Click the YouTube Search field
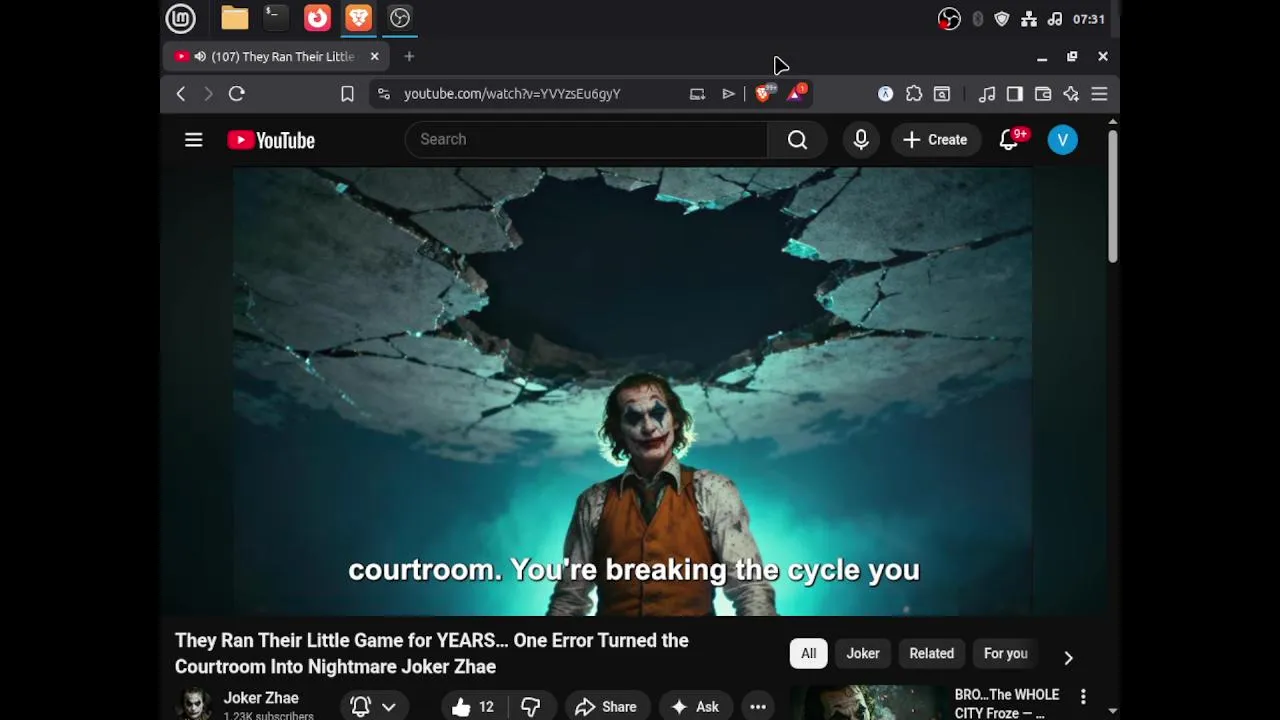This screenshot has height=720, width=1280. coord(586,140)
